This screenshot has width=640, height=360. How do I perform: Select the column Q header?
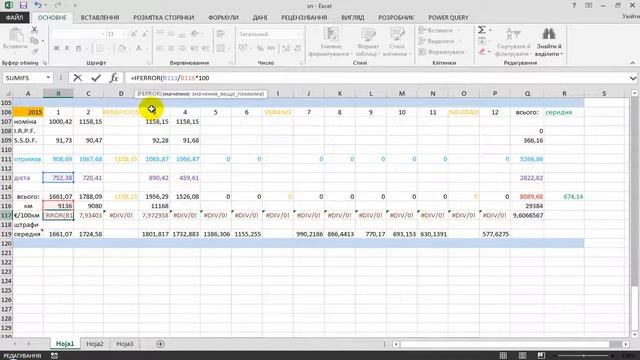coord(527,93)
